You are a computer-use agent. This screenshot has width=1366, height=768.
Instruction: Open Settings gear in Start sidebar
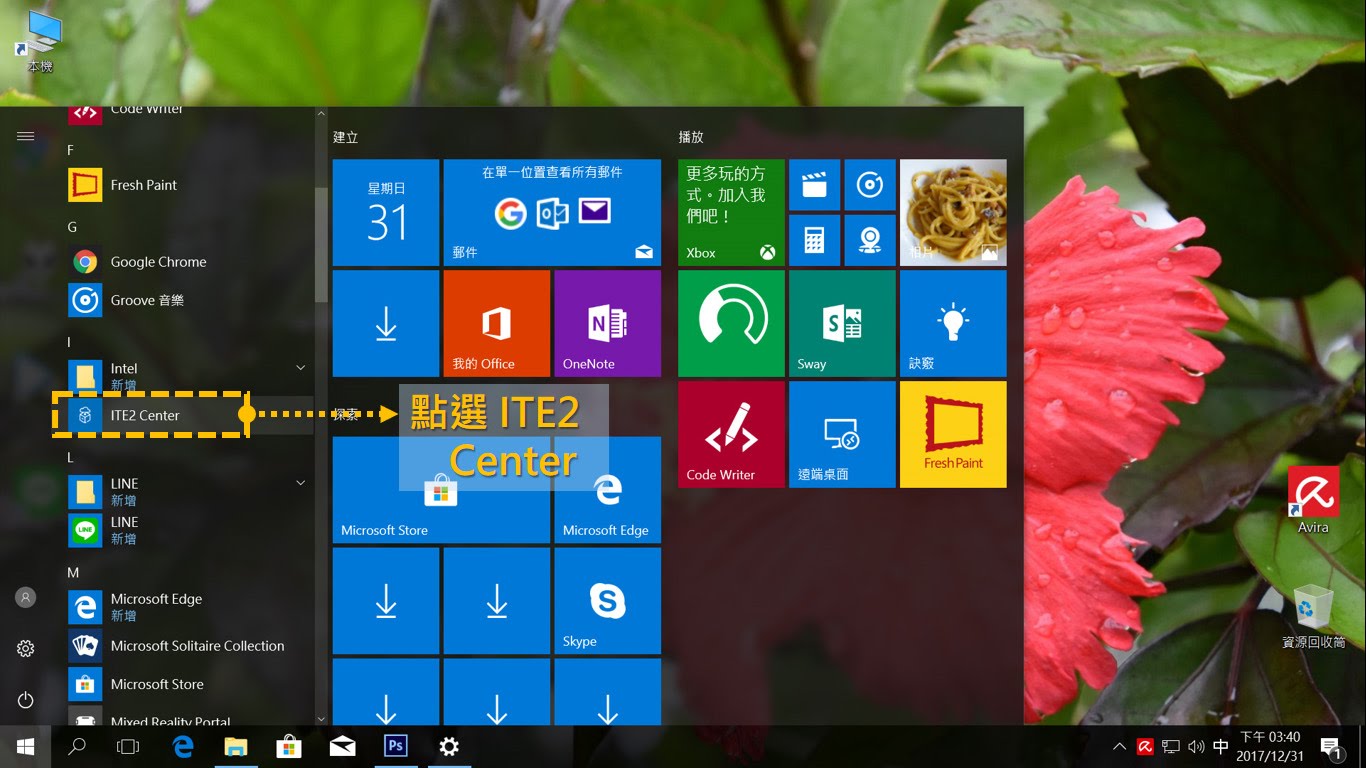tap(26, 649)
